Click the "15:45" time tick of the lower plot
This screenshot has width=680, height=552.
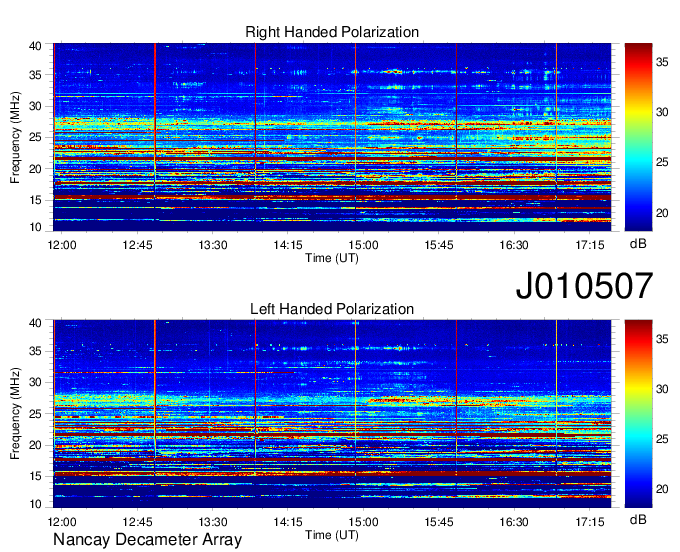point(438,522)
